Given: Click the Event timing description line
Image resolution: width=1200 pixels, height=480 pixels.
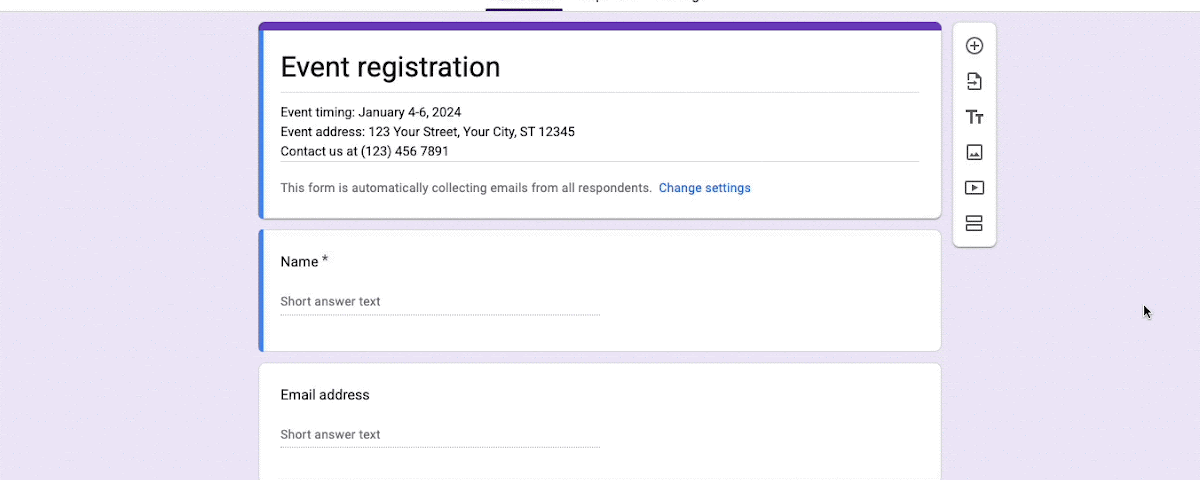Looking at the screenshot, I should tap(371, 112).
